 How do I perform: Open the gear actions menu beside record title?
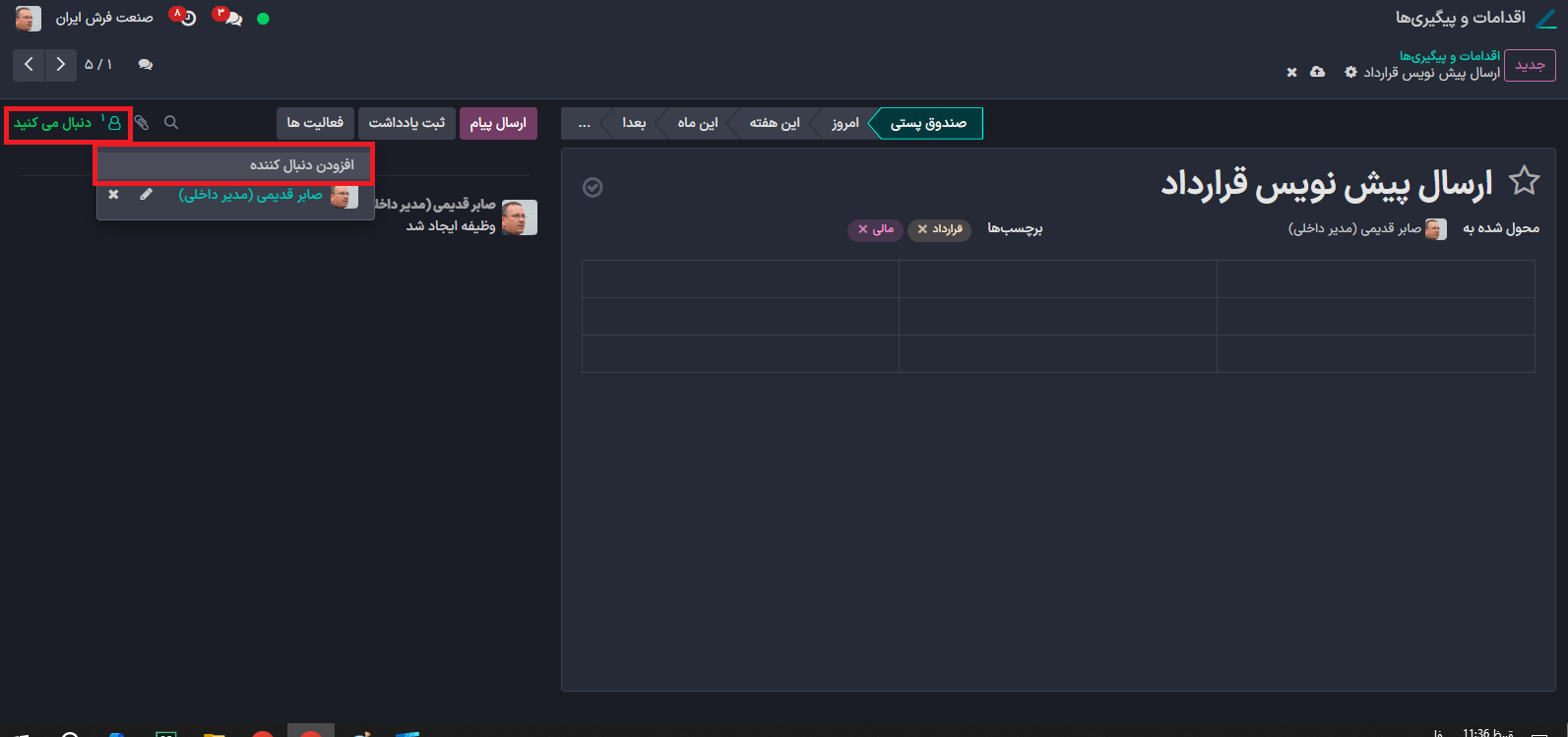(x=1350, y=73)
